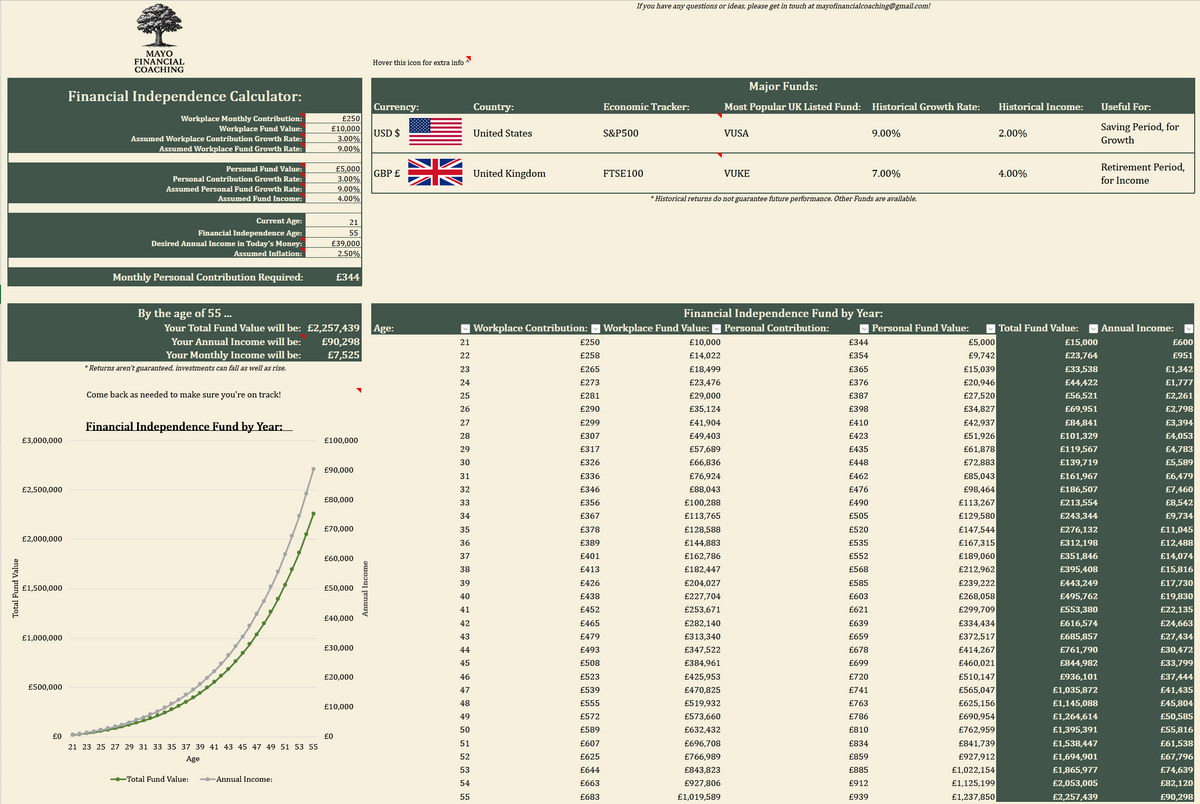The width and height of the screenshot is (1200, 804).
Task: Click the Monthly Personal Contribution Required £344 value
Action: tap(347, 277)
